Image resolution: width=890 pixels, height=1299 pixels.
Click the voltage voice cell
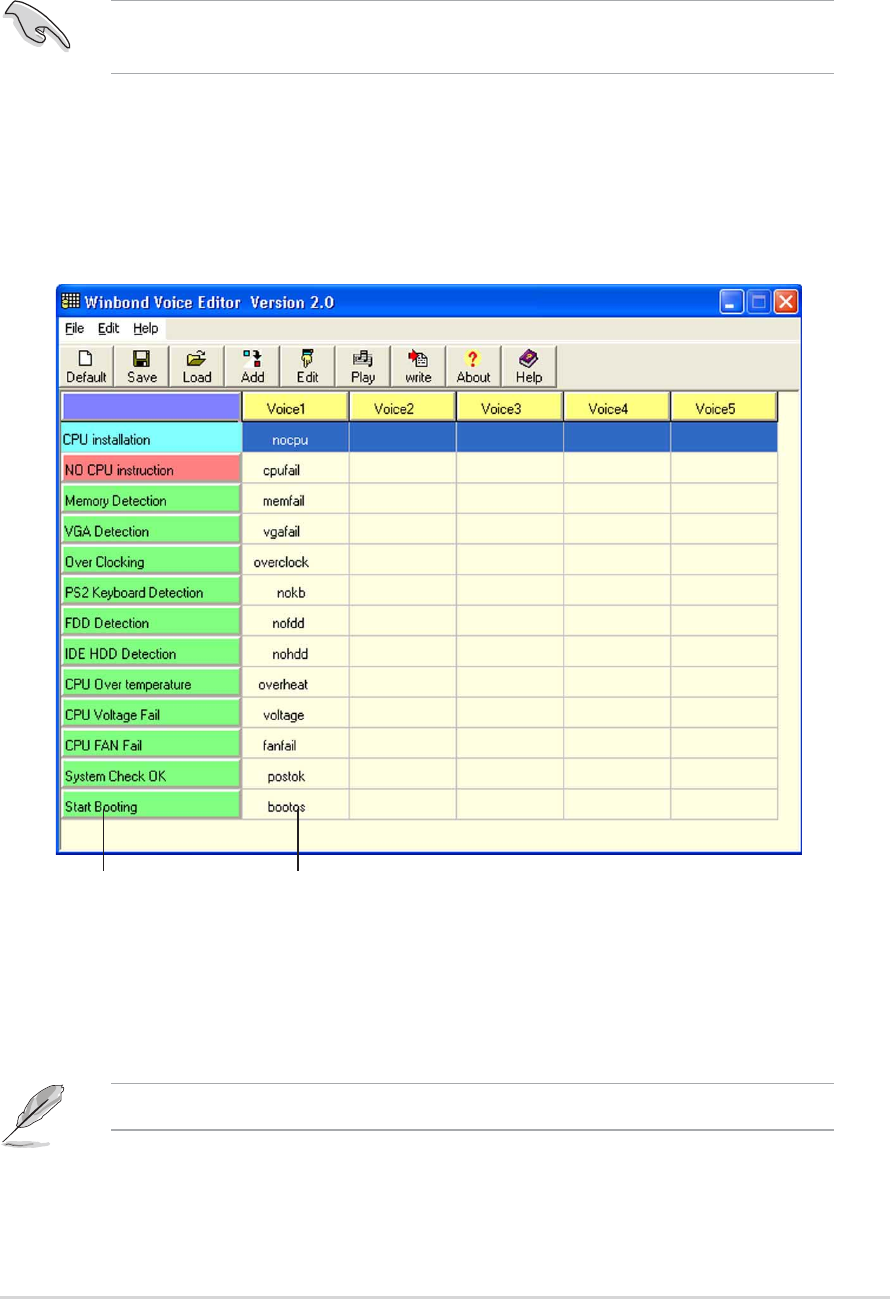(295, 715)
